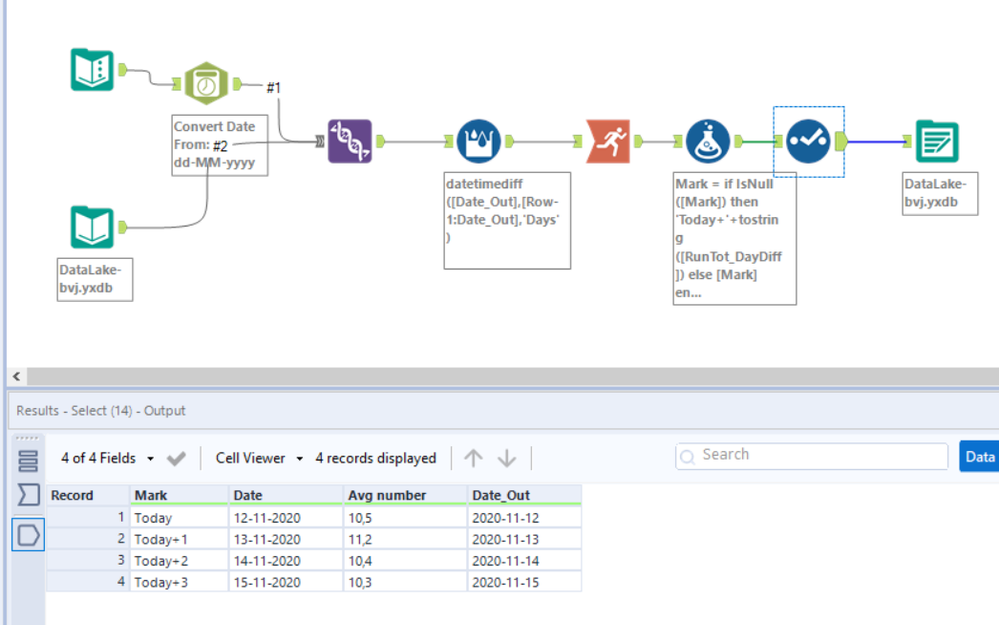Select the Select tool with checkmark
The width and height of the screenshot is (999, 625).
click(x=808, y=141)
